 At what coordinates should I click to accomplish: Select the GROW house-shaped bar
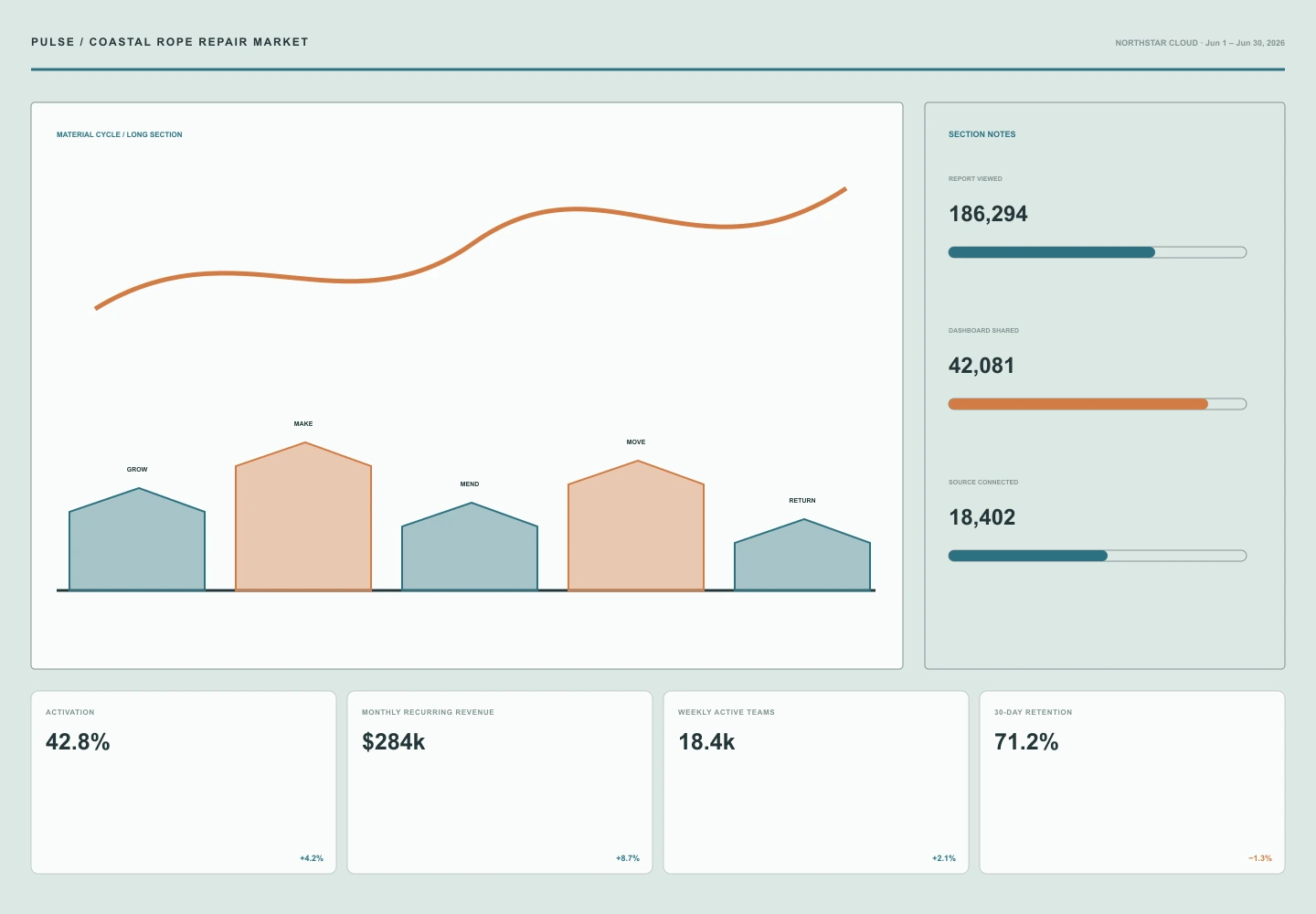point(137,539)
